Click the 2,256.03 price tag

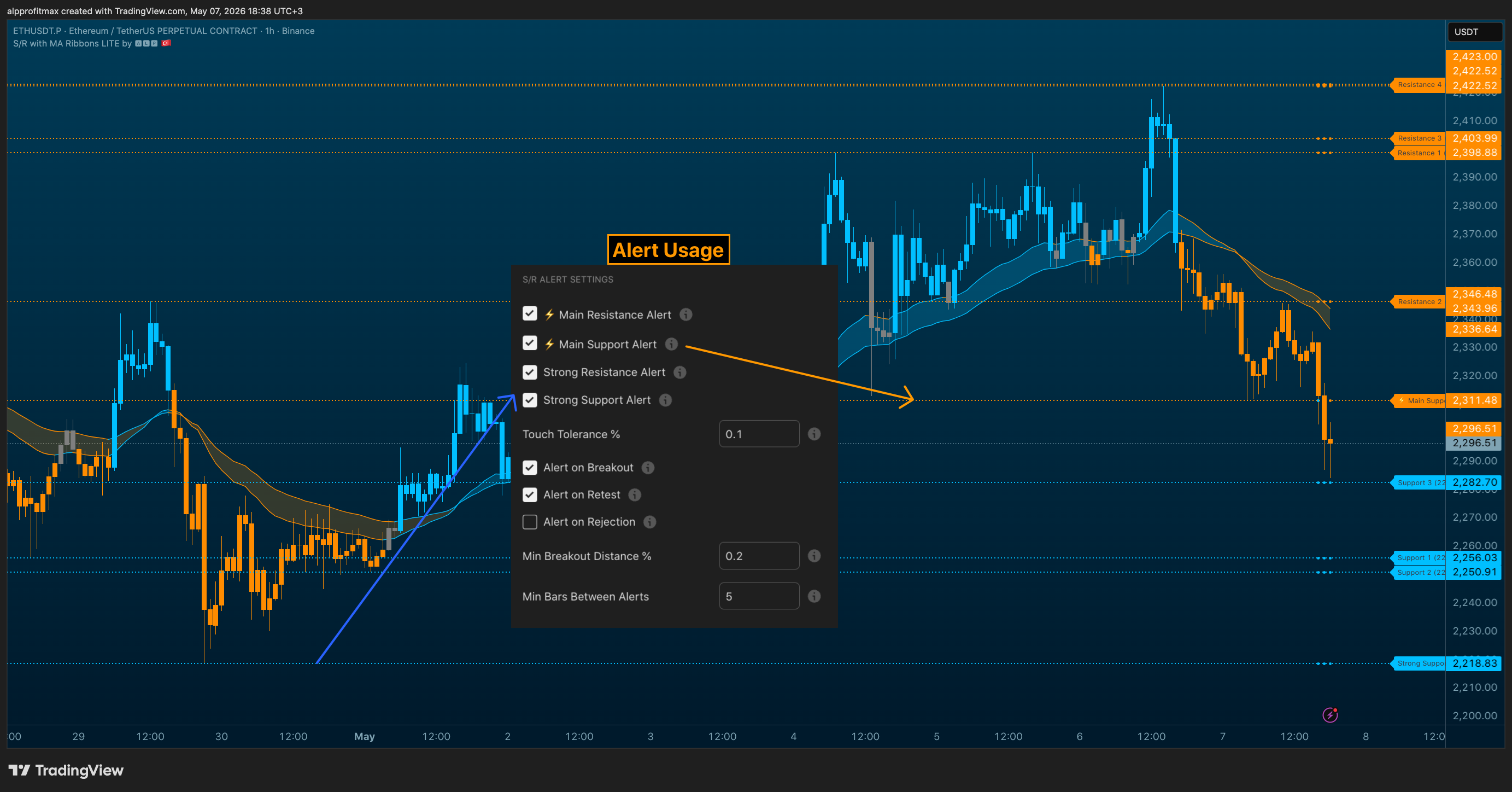[1474, 558]
